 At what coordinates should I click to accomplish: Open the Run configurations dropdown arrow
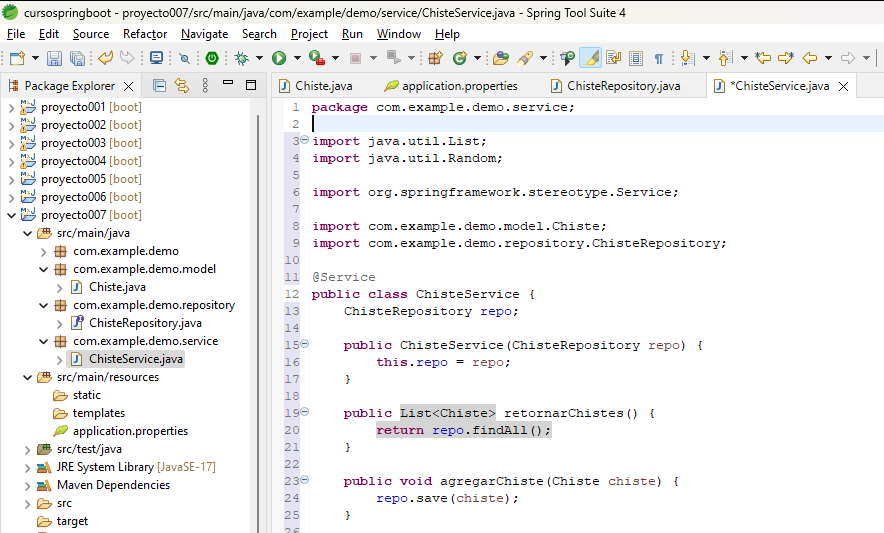297,58
